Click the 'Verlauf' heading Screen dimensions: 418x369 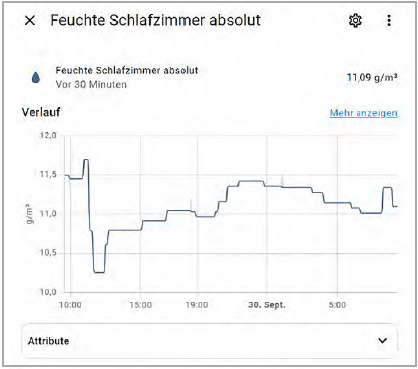click(41, 112)
